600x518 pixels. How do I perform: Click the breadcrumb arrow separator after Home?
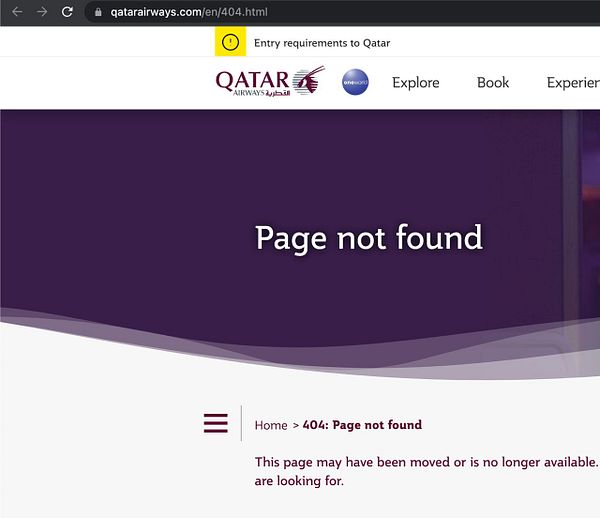pos(295,425)
